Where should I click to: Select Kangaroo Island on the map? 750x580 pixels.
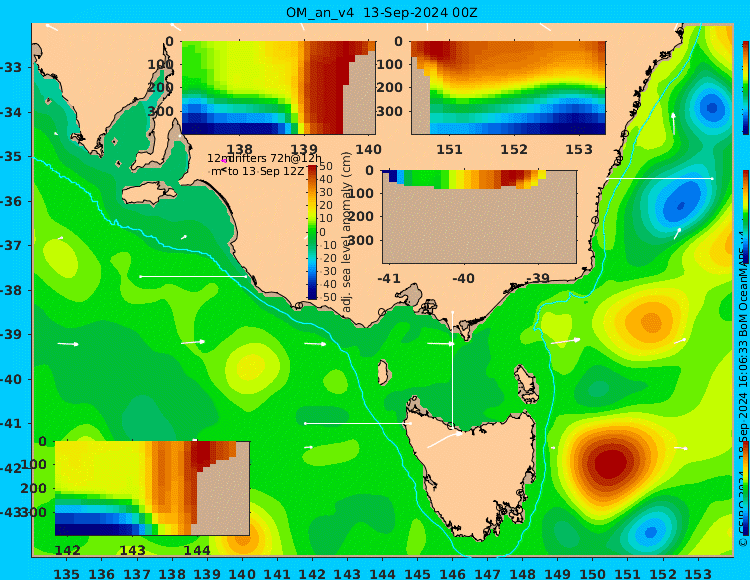click(149, 194)
